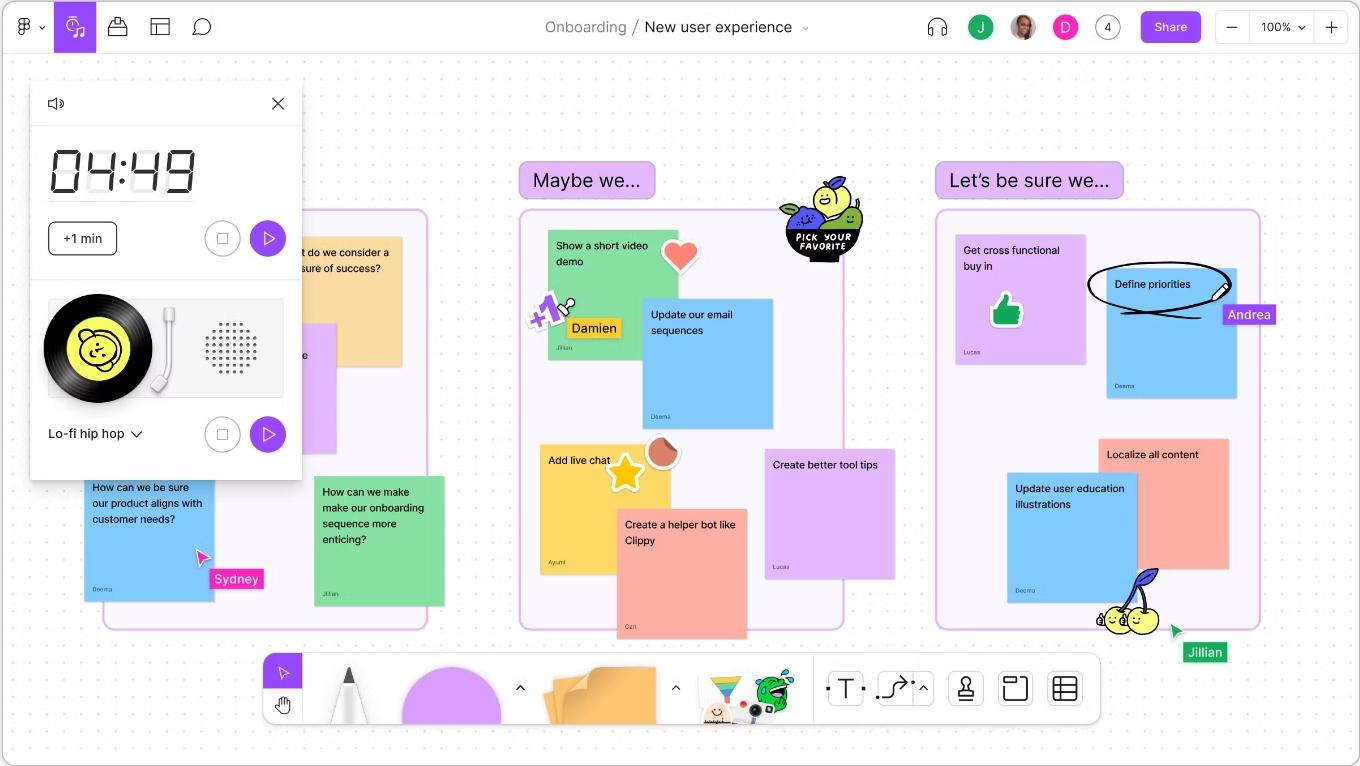The width and height of the screenshot is (1360, 766).
Task: Stop the Lo-fi hip hop music
Action: pos(222,434)
